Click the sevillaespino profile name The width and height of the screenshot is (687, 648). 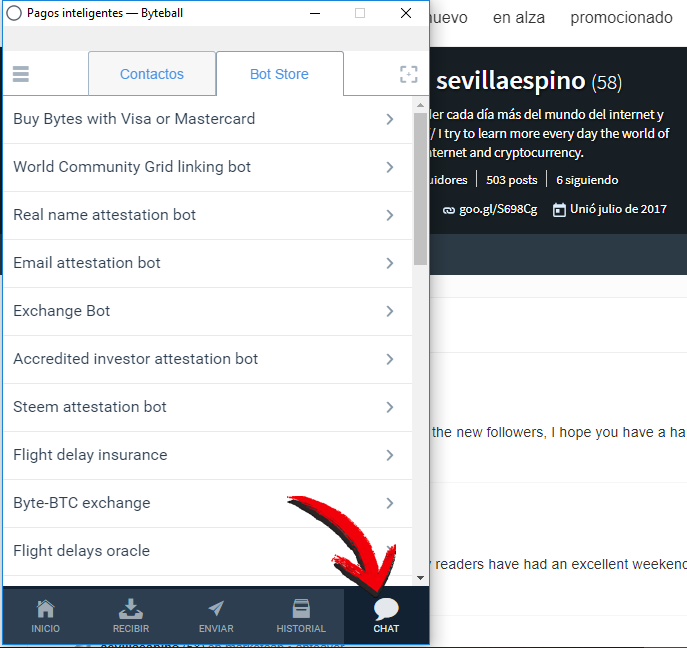pos(510,81)
